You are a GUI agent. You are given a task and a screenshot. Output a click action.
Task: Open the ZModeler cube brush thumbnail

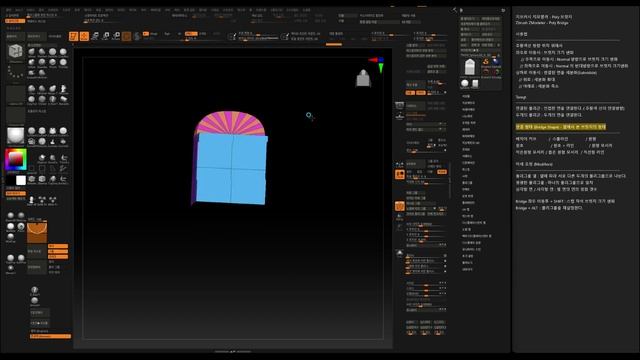(x=16, y=52)
